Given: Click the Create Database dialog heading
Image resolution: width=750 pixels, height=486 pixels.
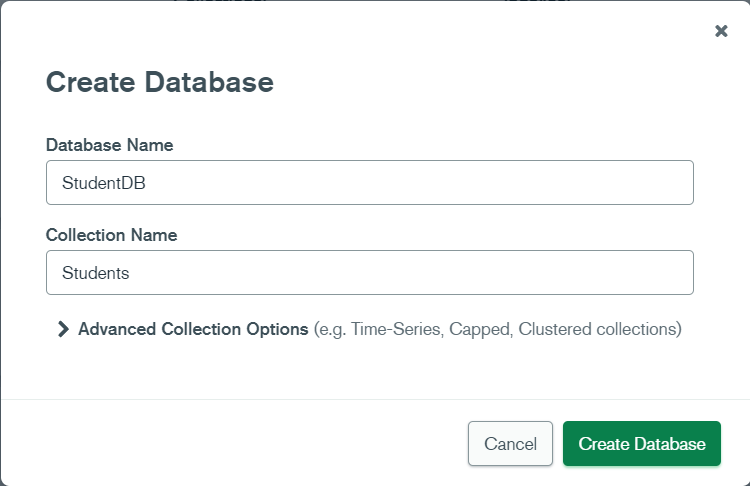Looking at the screenshot, I should (x=160, y=82).
